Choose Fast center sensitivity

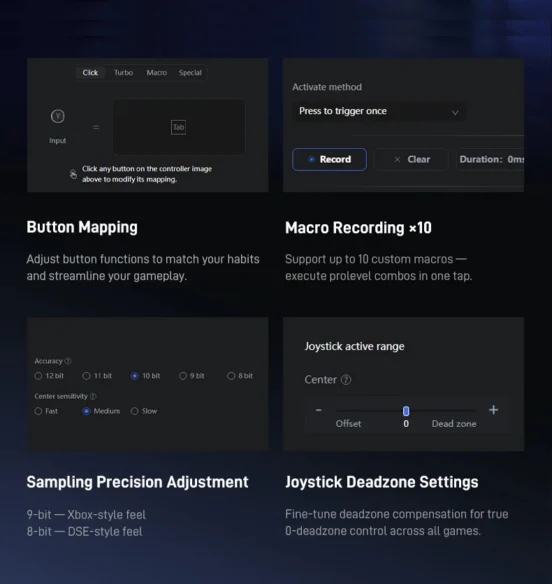pyautogui.click(x=46, y=411)
